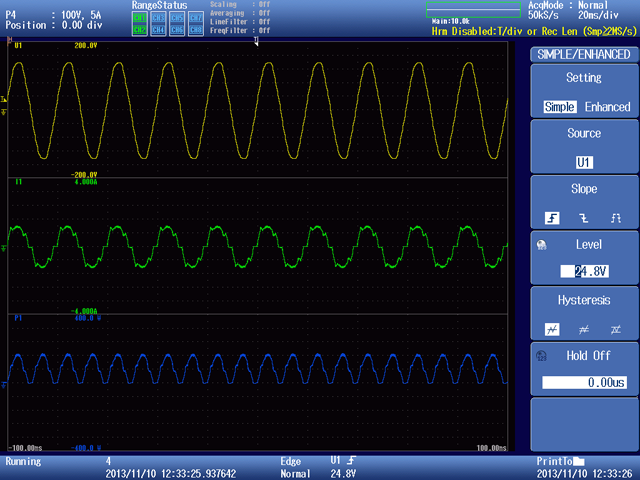Click the 50kS/s sample rate text
Image resolution: width=640 pixels, height=480 pixels.
pyautogui.click(x=543, y=16)
